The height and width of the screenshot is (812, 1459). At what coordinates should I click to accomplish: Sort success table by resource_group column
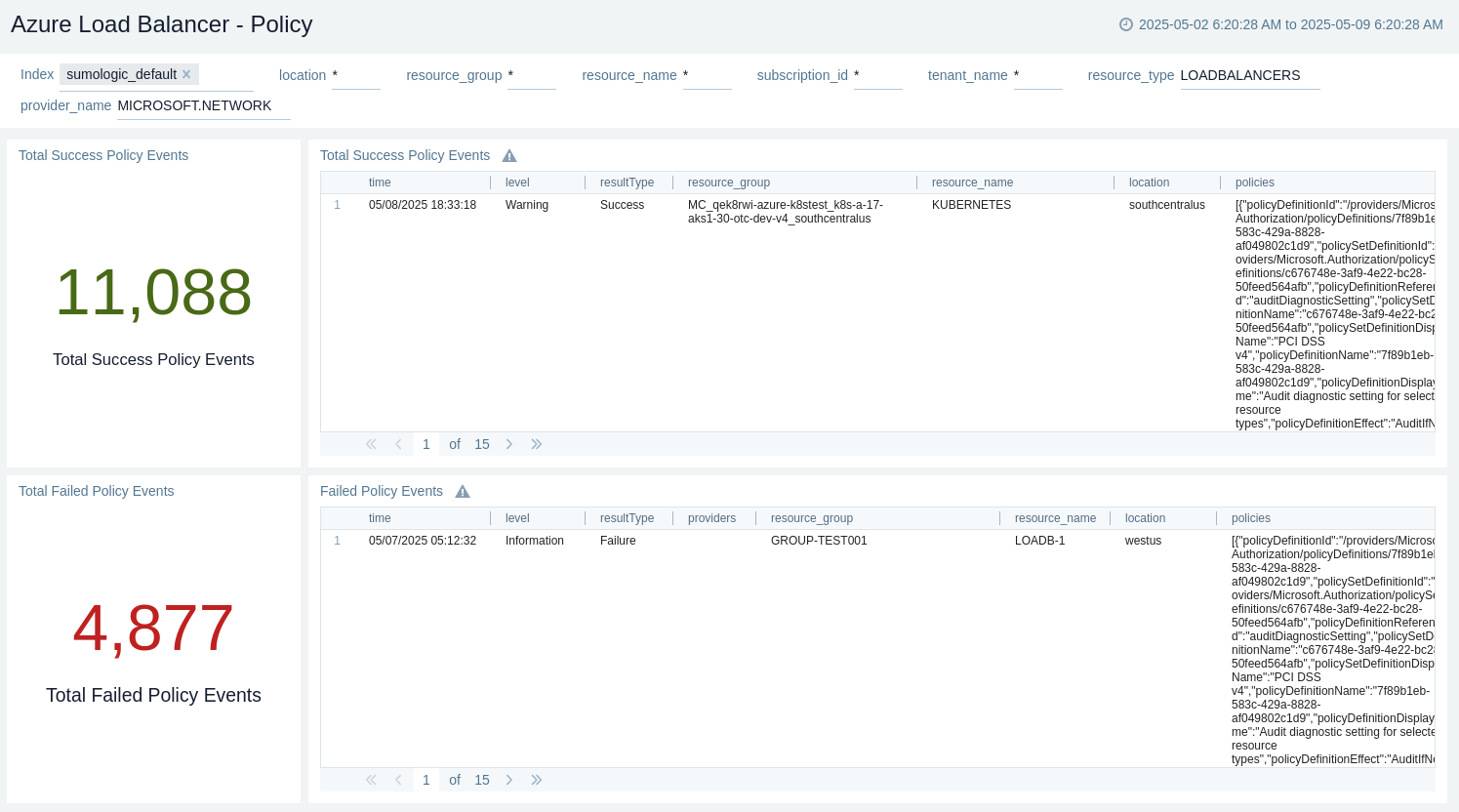(729, 183)
